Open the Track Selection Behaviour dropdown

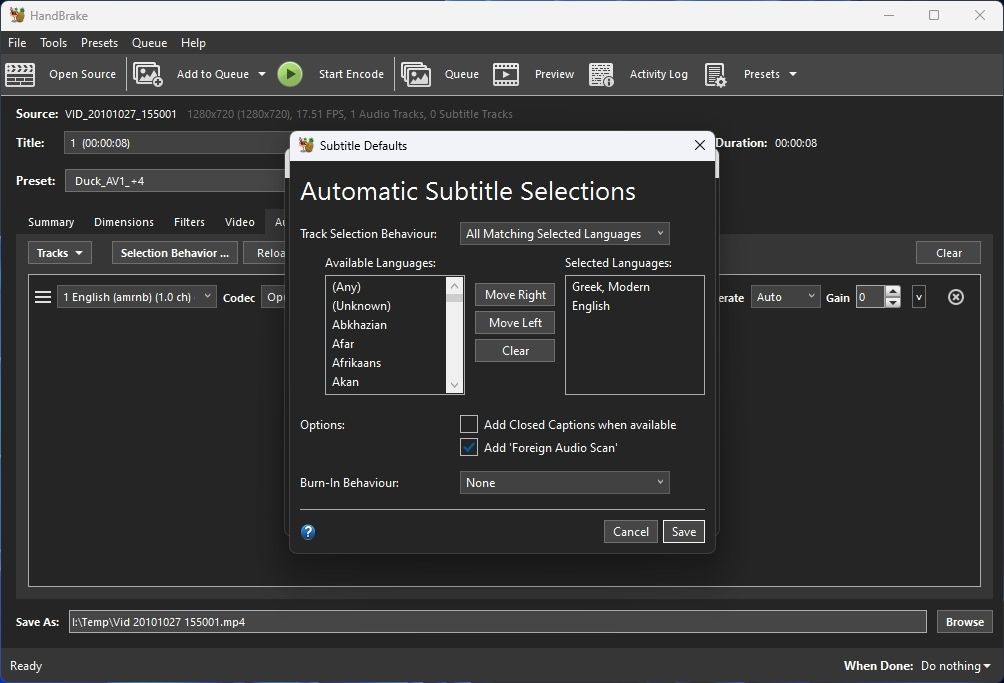pyautogui.click(x=564, y=233)
